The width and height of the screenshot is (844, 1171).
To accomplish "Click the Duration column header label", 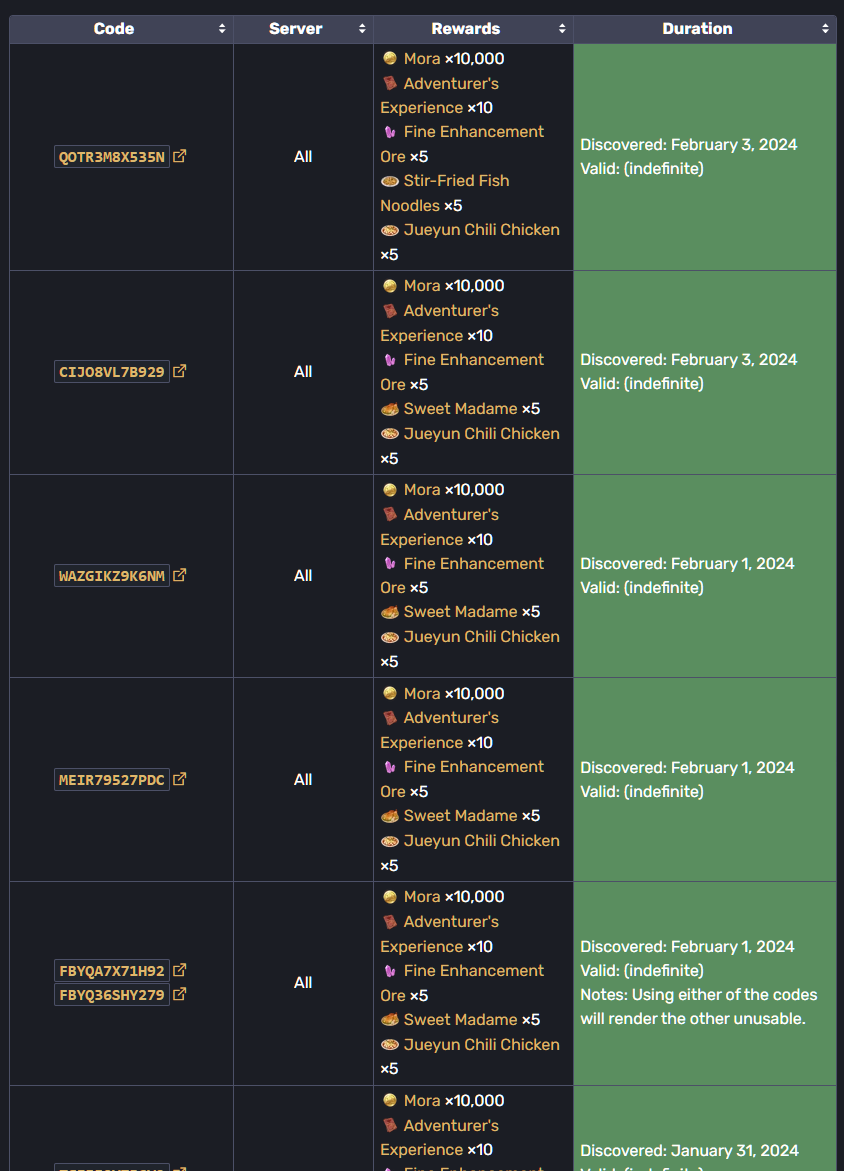I will (697, 29).
